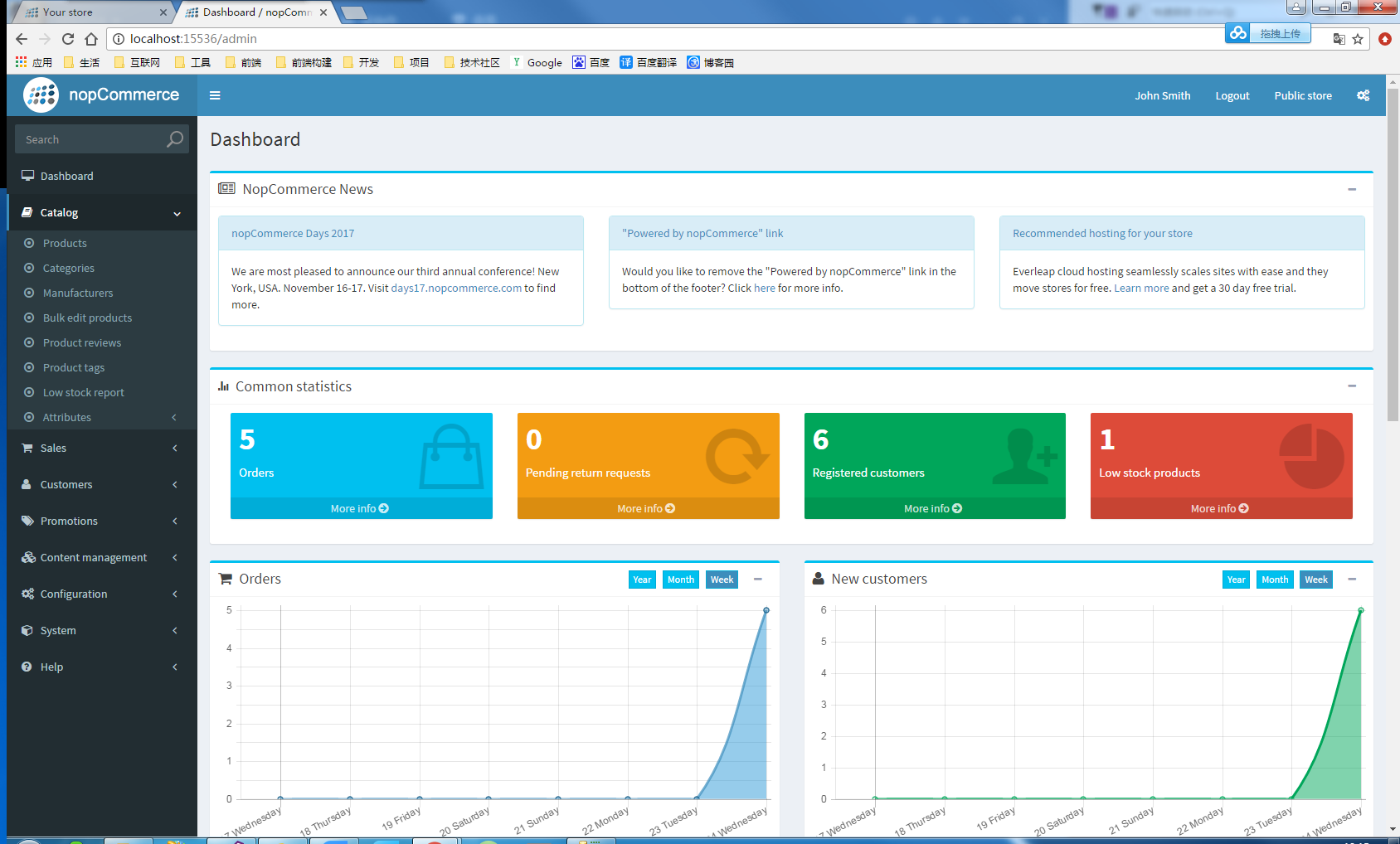This screenshot has height=844, width=1400.
Task: Click the newspaper icon beside NopCommerce News
Action: click(226, 189)
